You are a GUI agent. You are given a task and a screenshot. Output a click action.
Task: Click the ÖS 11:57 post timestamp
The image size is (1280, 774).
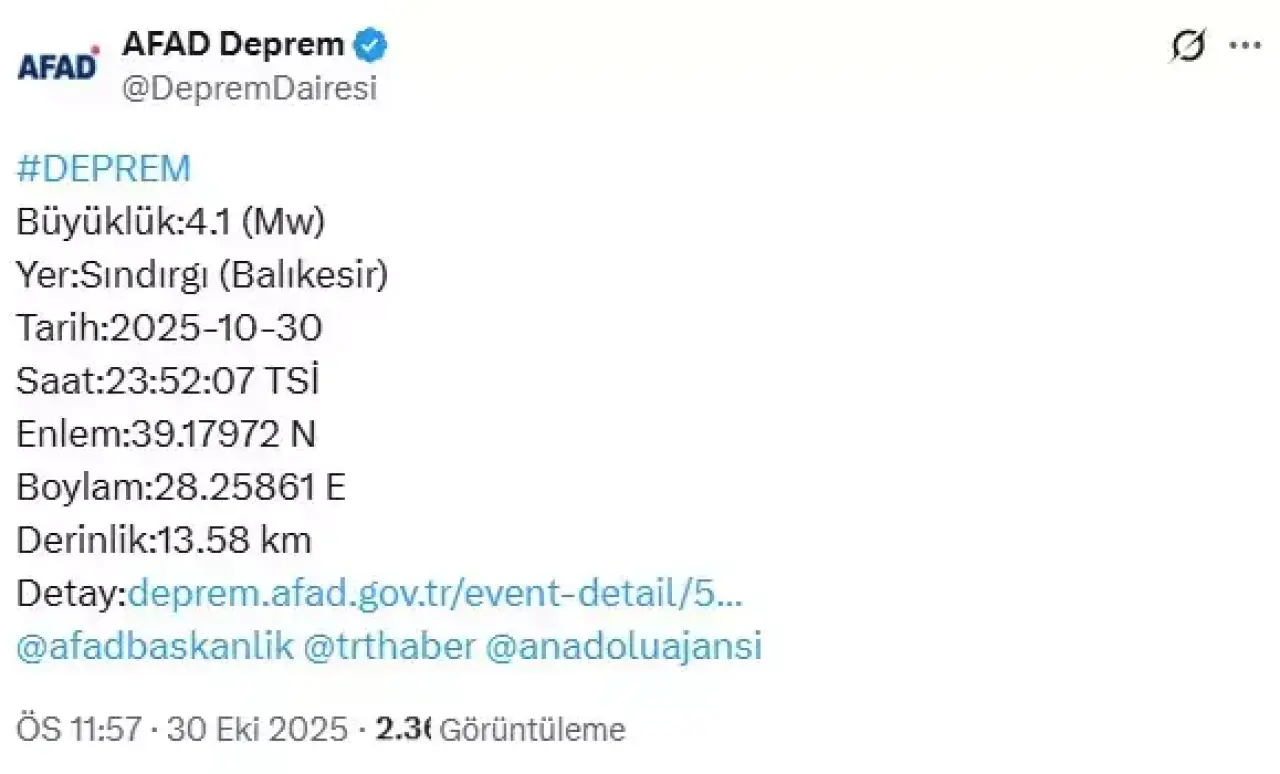click(x=81, y=729)
